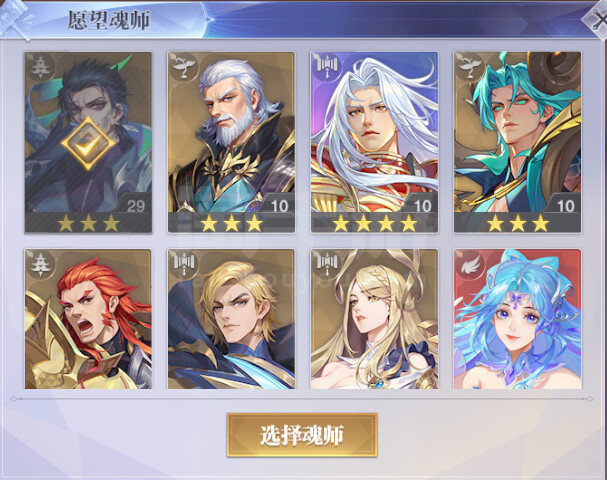Select the white-bearded elder soul master card
The height and width of the screenshot is (480, 607).
[x=231, y=142]
